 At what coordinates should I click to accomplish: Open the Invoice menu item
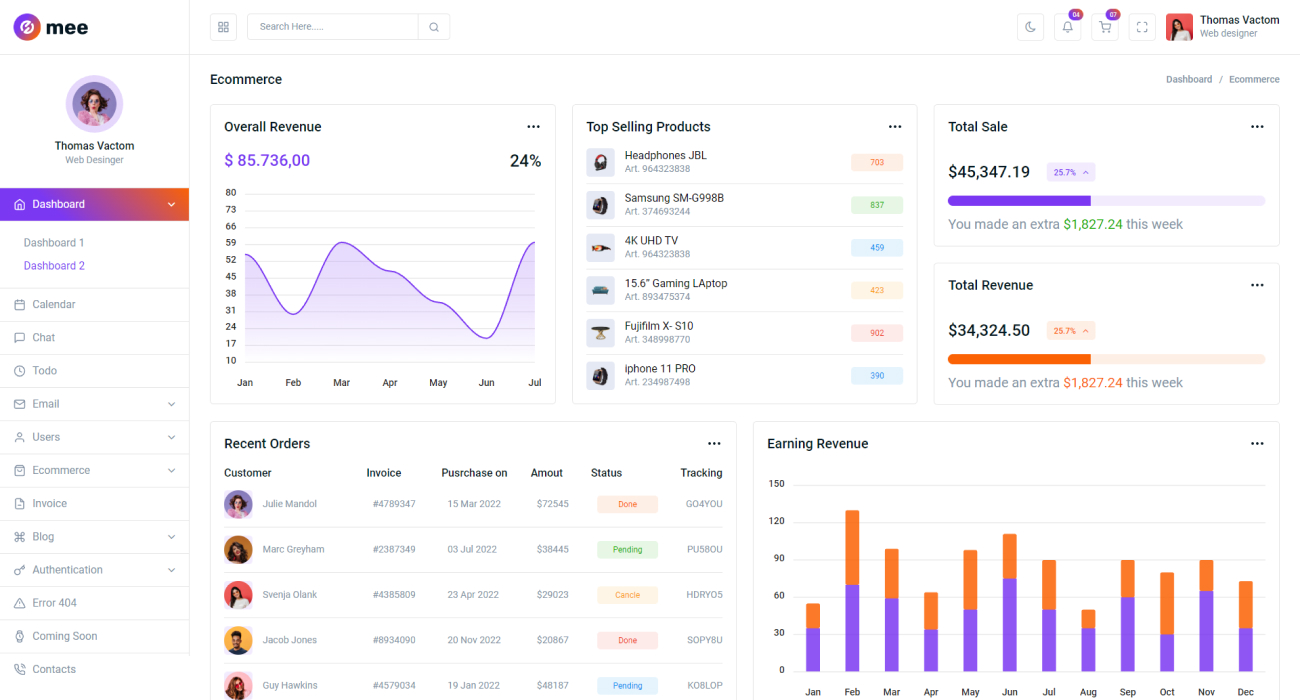[94, 504]
